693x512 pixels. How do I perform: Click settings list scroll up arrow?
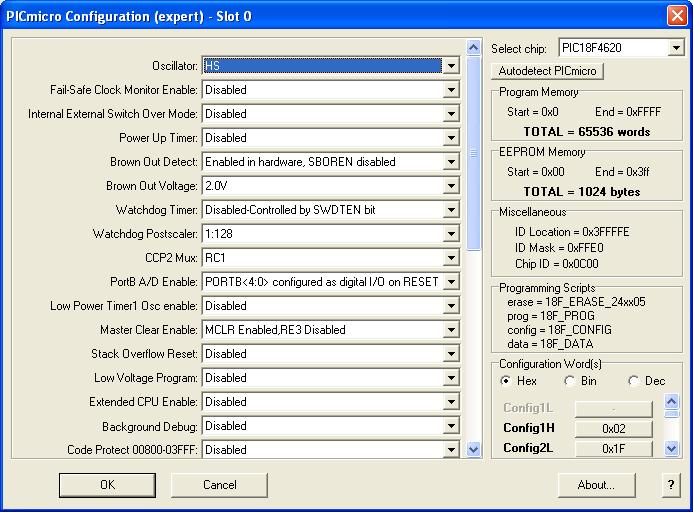pyautogui.click(x=473, y=48)
